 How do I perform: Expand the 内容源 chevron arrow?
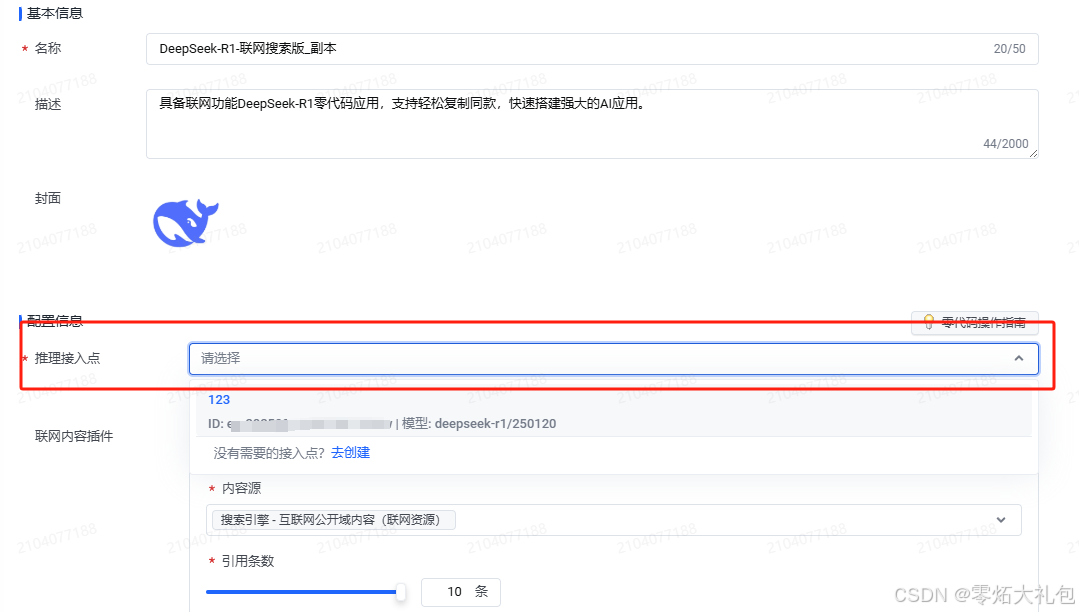(x=1001, y=520)
